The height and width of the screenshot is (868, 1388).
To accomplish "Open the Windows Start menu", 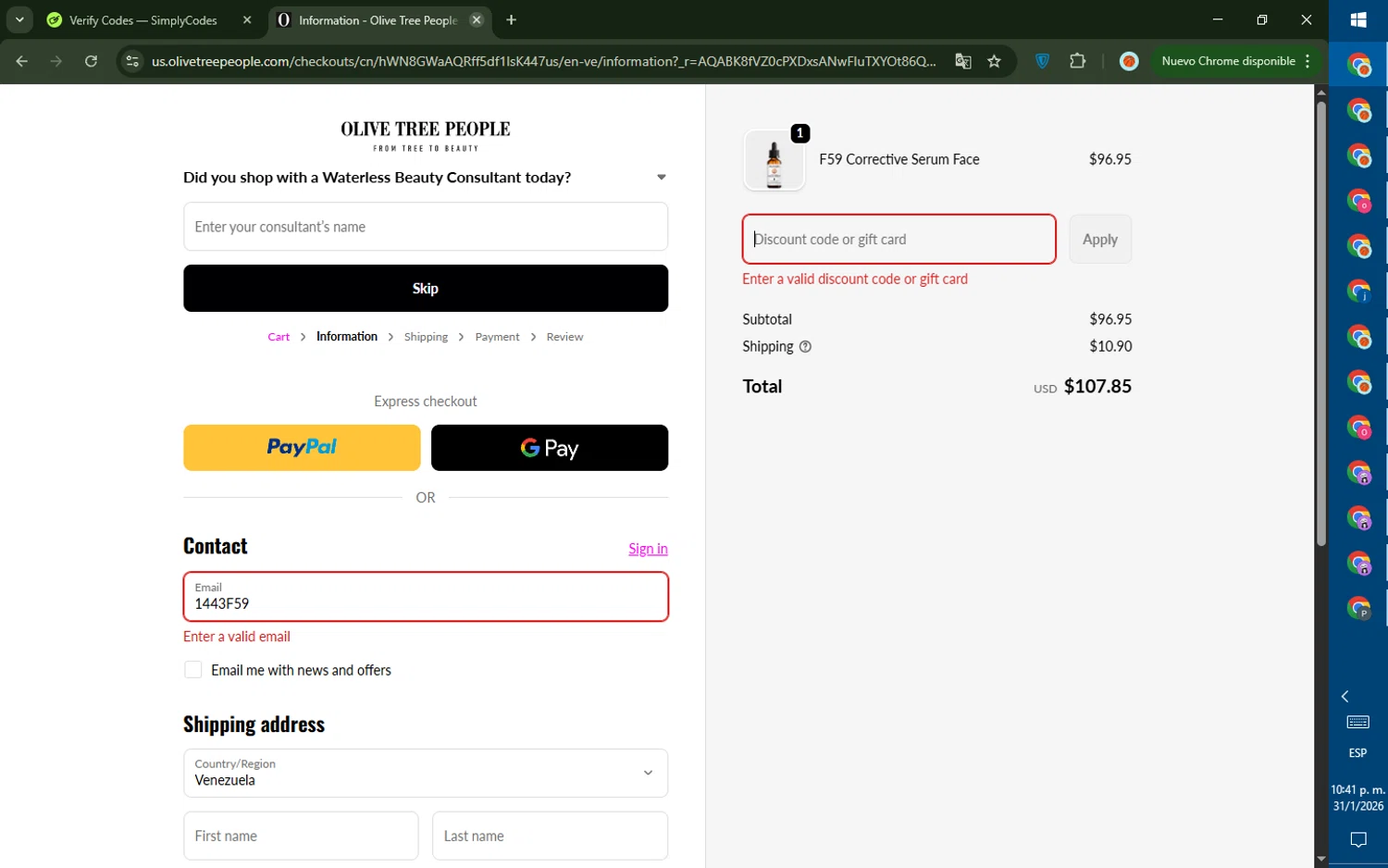I will point(1358,19).
